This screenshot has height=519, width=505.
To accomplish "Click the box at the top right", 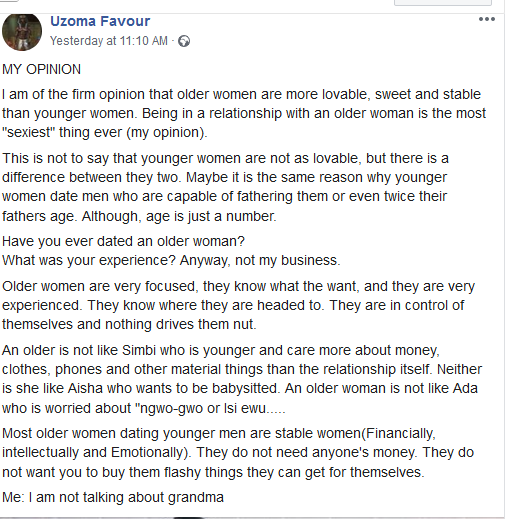I will pyautogui.click(x=443, y=3).
